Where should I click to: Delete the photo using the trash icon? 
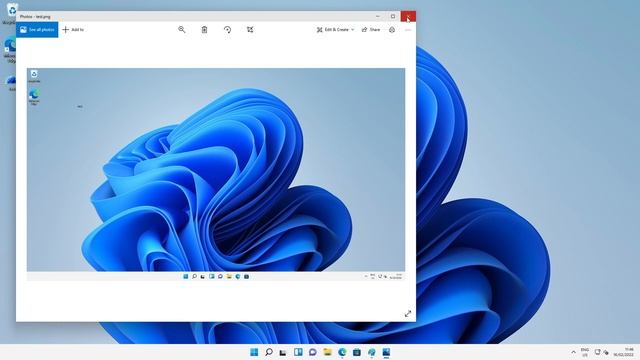pyautogui.click(x=204, y=29)
